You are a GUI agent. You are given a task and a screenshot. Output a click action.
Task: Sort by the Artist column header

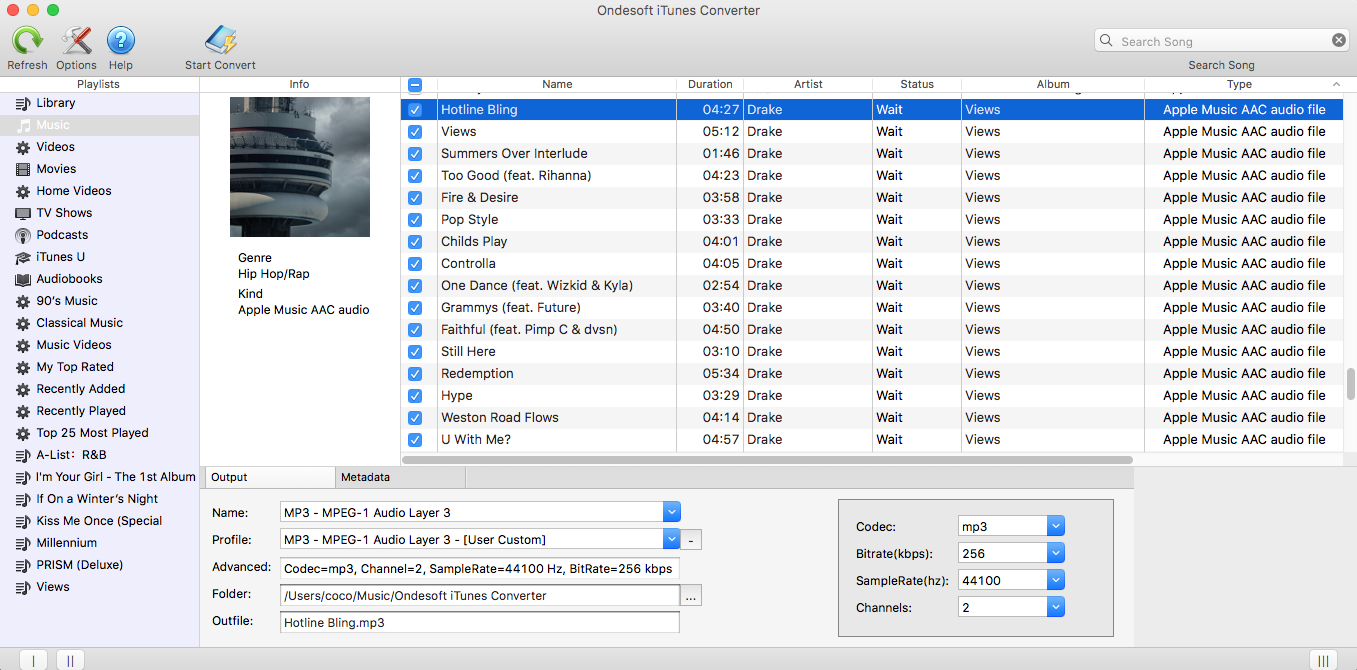[x=808, y=85]
